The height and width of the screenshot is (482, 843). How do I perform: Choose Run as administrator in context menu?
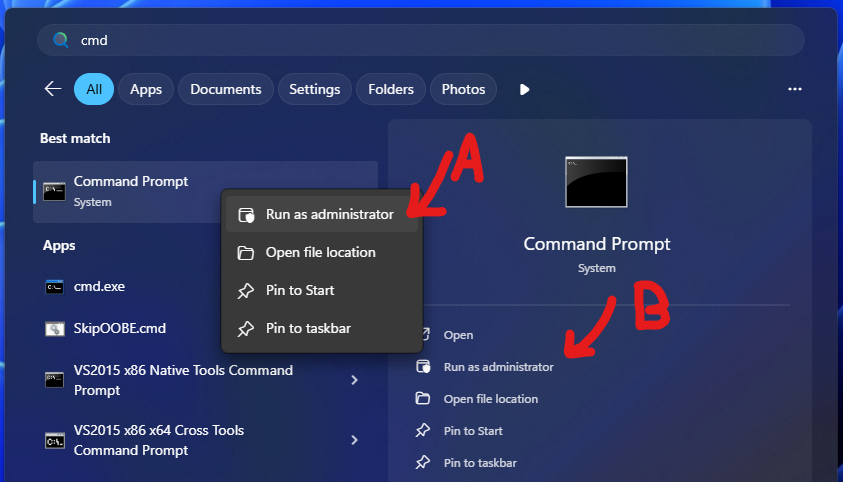(x=322, y=214)
